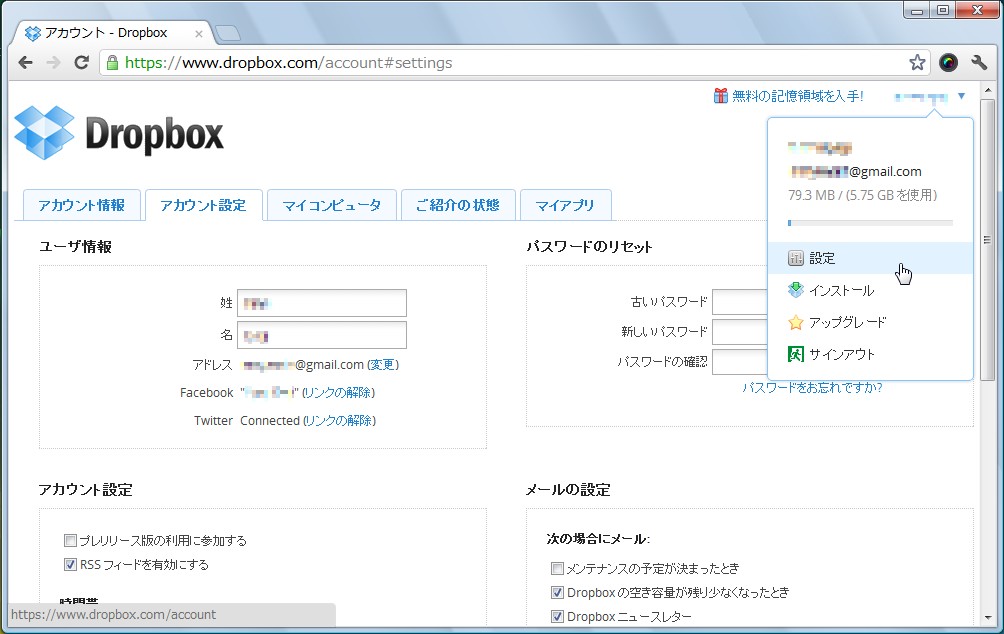Toggle プレリリース版の利用に参加する checkbox

coord(70,541)
